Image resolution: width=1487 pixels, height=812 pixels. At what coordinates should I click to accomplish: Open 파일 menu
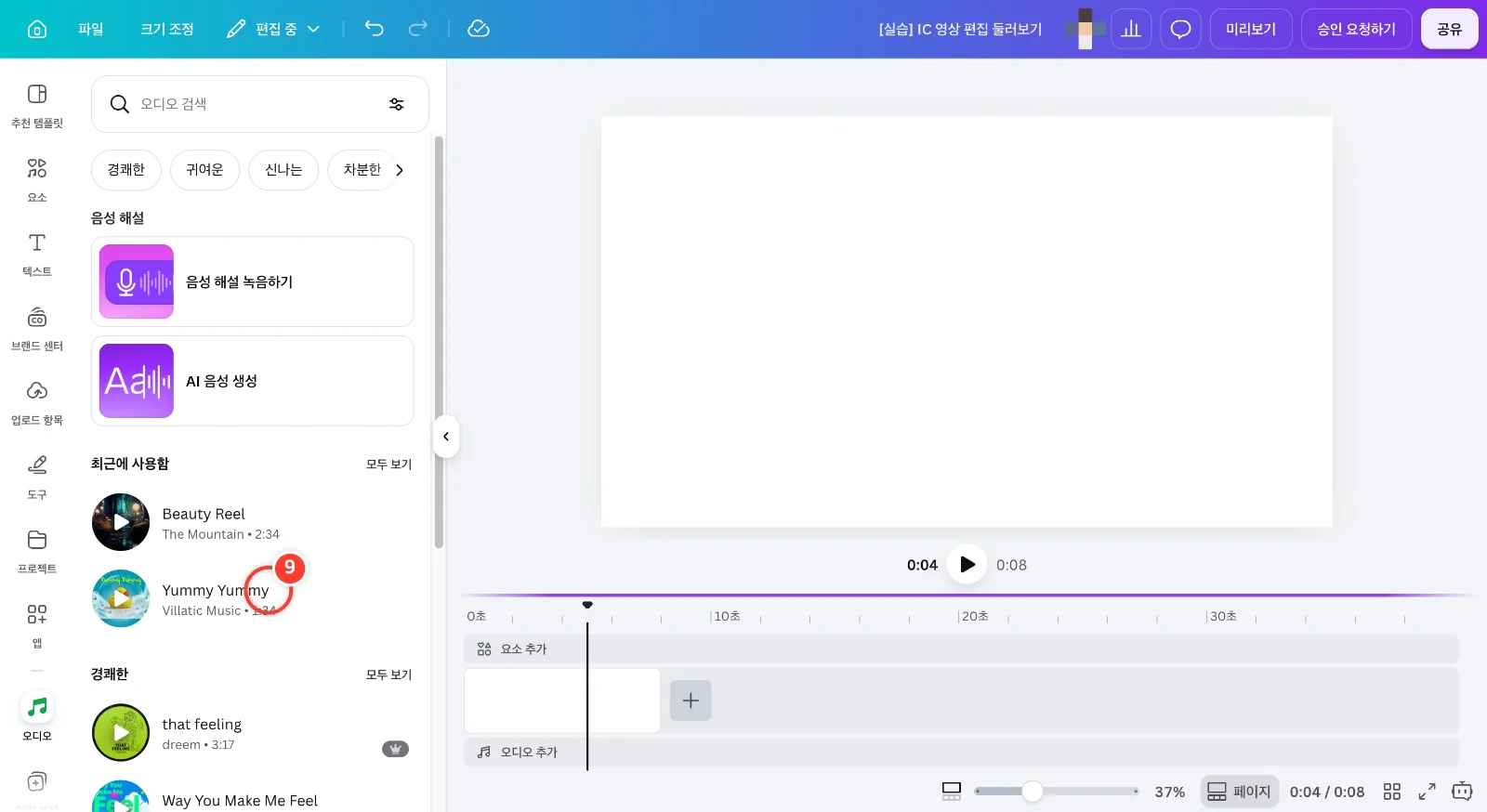coord(91,29)
